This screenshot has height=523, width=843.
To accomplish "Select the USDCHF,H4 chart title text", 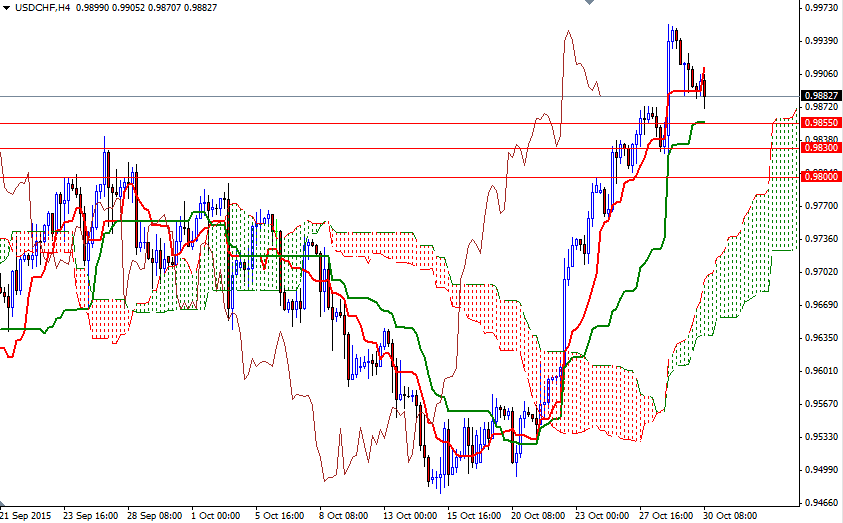I will click(x=42, y=8).
